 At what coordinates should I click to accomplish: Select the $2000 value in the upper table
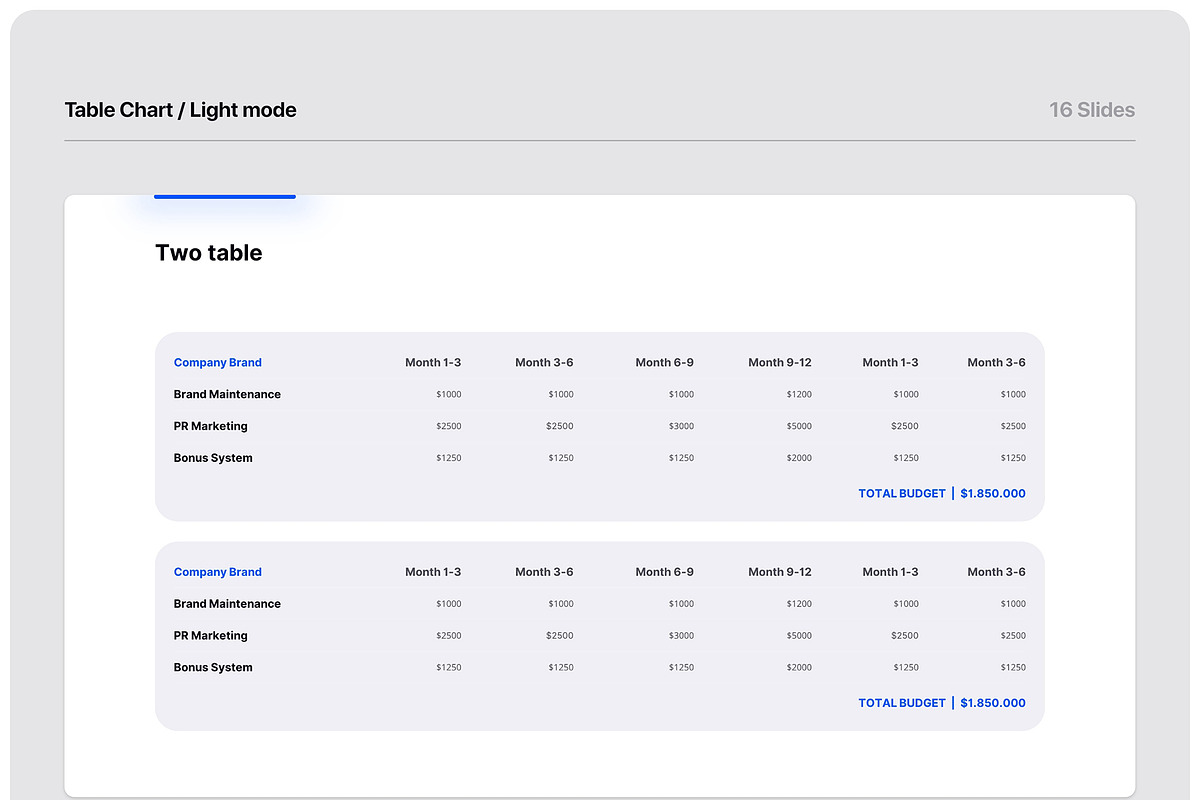pos(799,458)
